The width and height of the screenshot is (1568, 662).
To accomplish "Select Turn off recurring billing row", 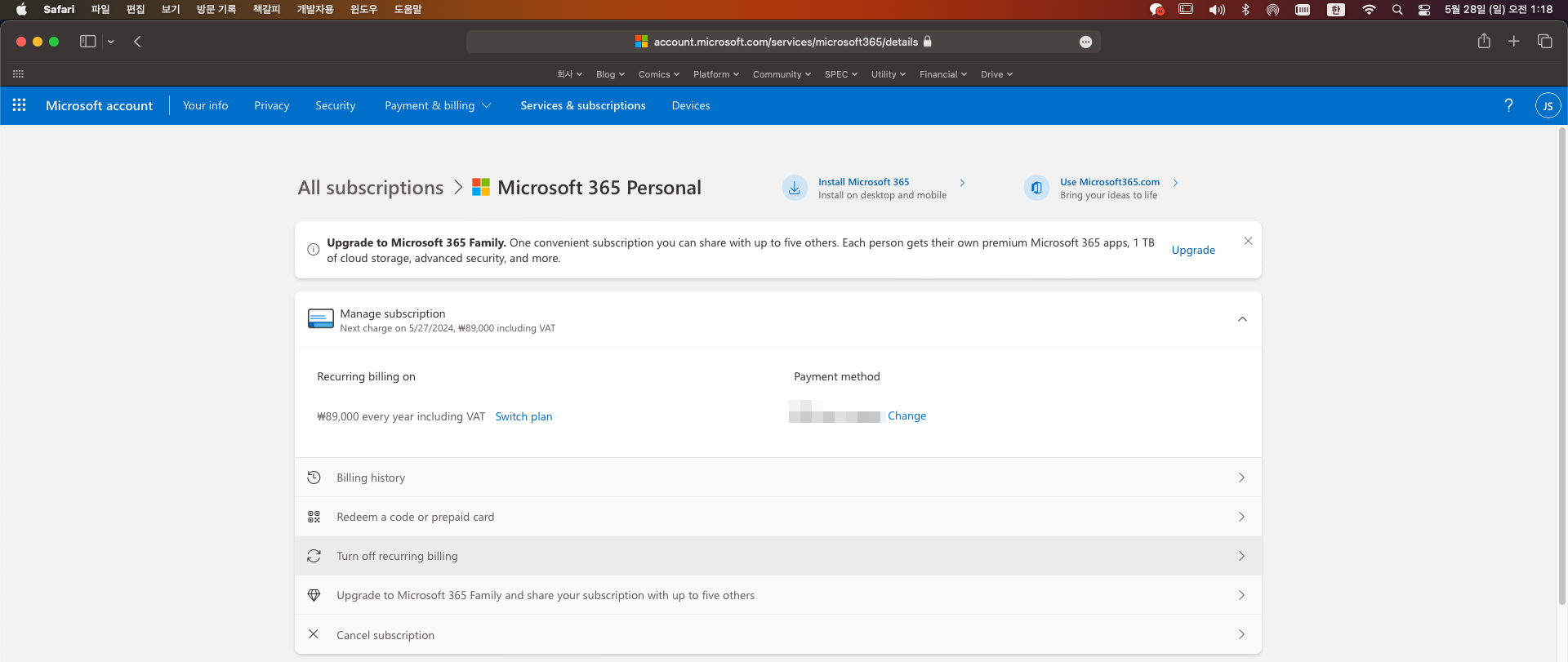I will pos(777,556).
